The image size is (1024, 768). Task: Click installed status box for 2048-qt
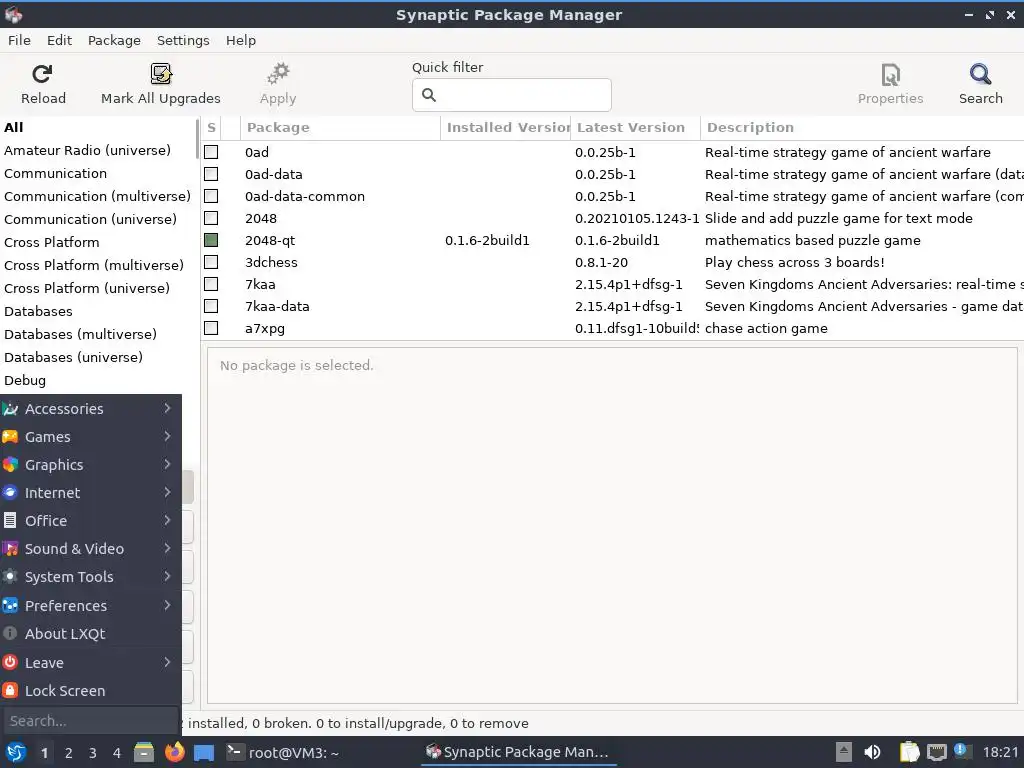click(x=211, y=240)
